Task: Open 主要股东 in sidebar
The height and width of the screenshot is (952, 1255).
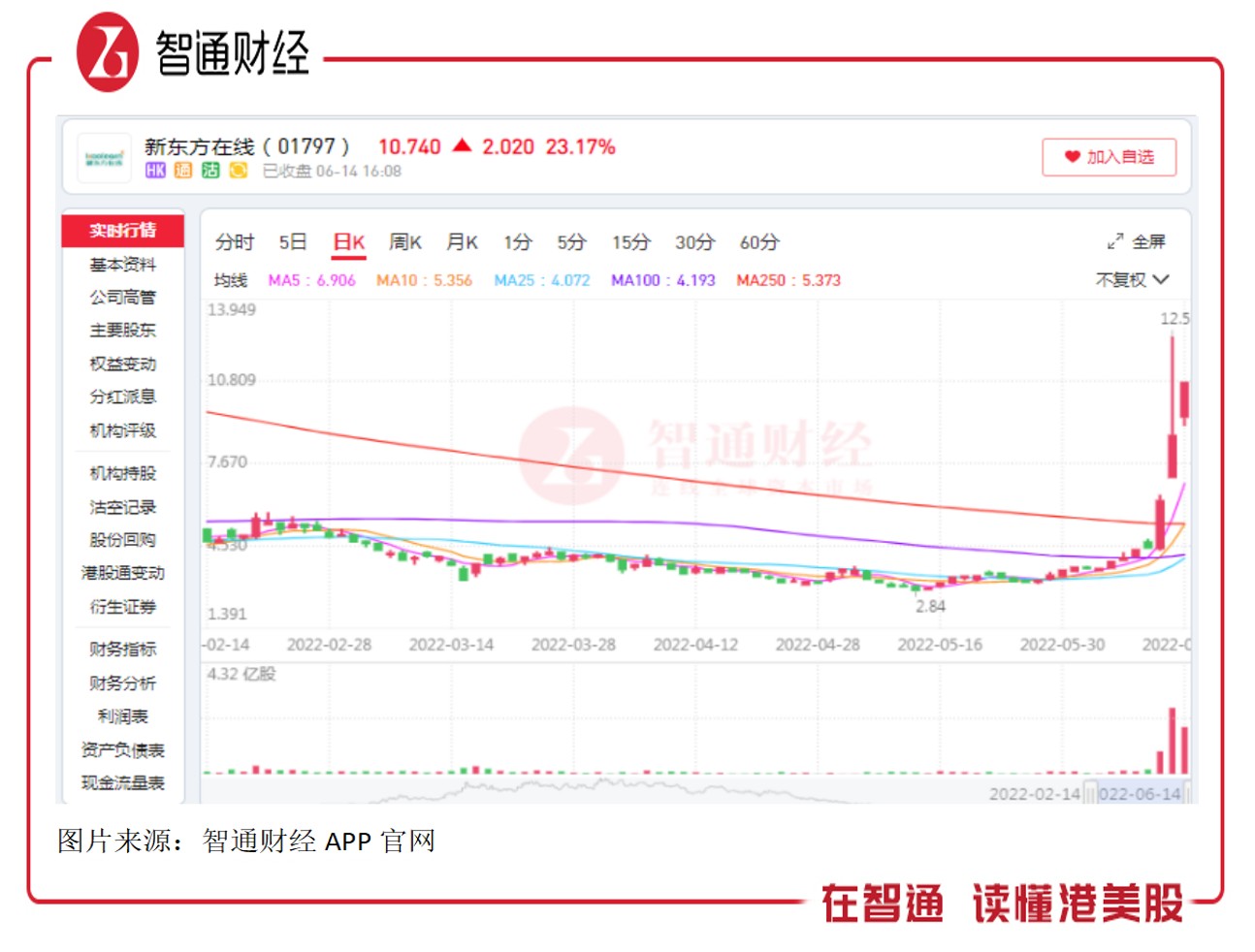Action: coord(123,331)
